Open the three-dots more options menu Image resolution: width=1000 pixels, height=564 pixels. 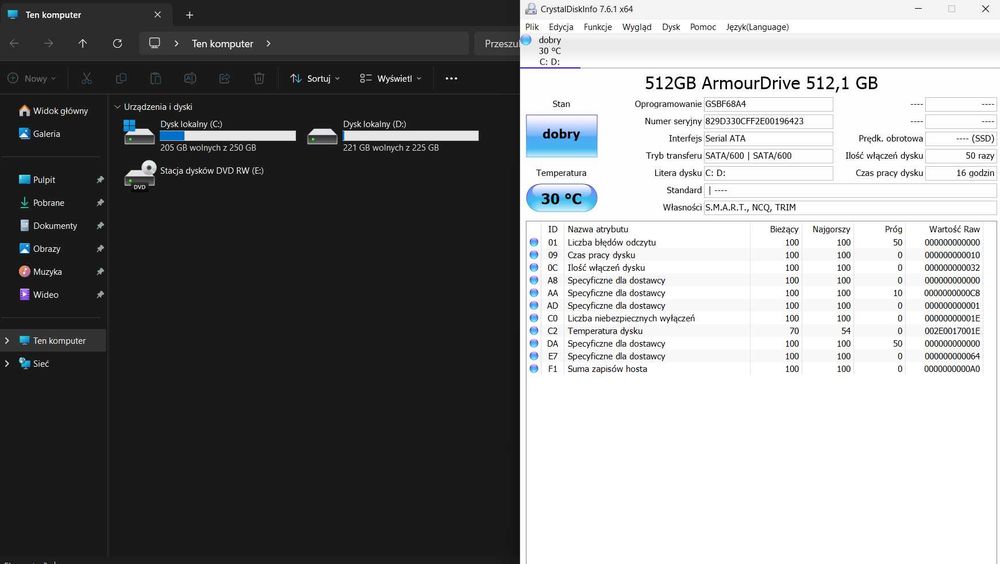(x=452, y=78)
